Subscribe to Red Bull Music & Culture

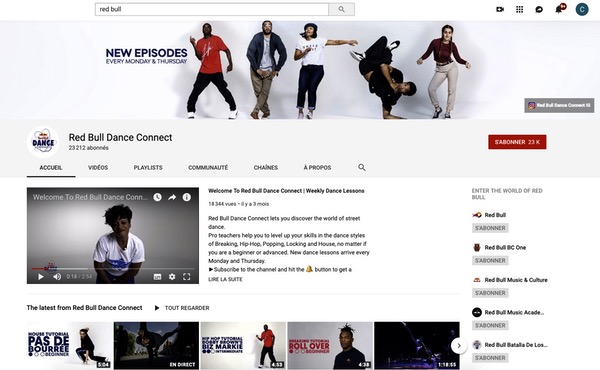pyautogui.click(x=490, y=293)
